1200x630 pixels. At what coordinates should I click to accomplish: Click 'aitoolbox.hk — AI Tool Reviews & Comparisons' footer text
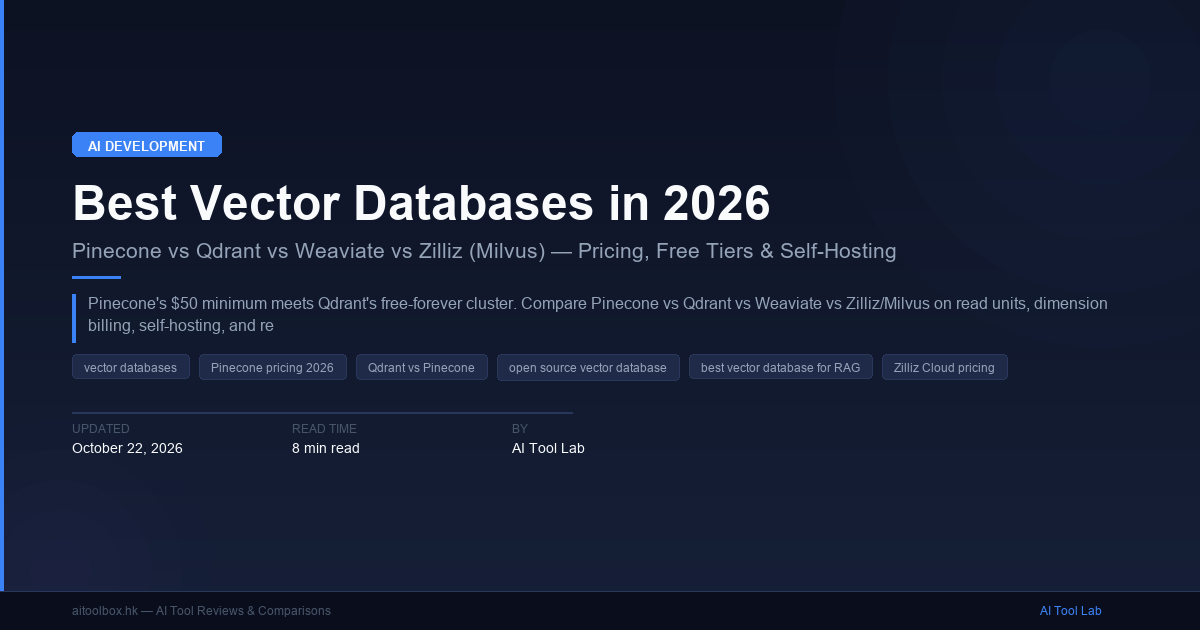[201, 610]
